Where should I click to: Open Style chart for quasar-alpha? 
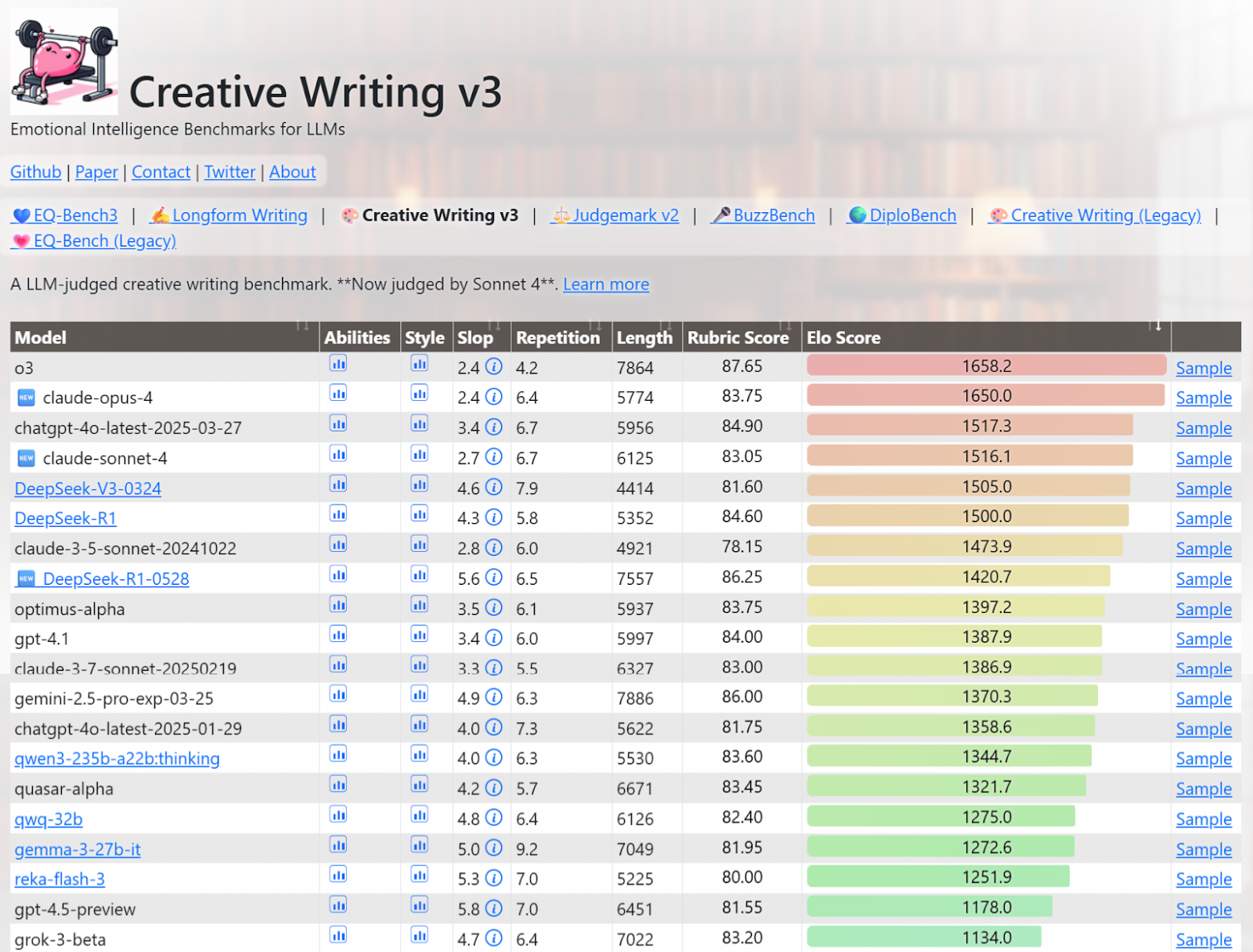[x=419, y=785]
